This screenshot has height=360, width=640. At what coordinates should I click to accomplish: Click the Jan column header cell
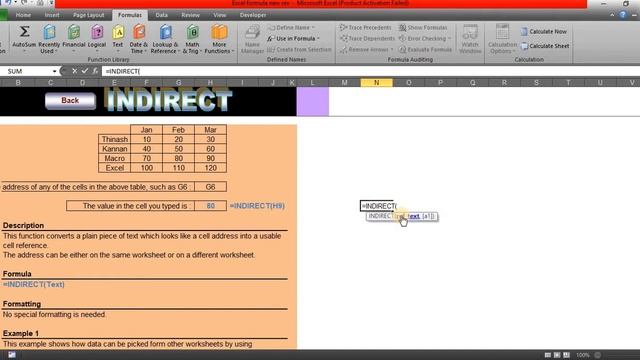147,130
